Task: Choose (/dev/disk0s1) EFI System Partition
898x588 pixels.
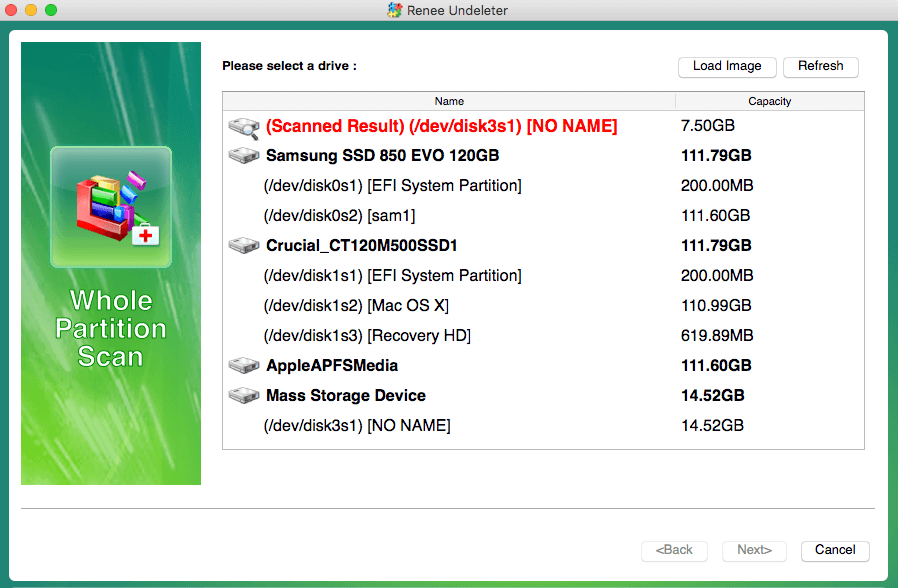Action: [x=392, y=186]
